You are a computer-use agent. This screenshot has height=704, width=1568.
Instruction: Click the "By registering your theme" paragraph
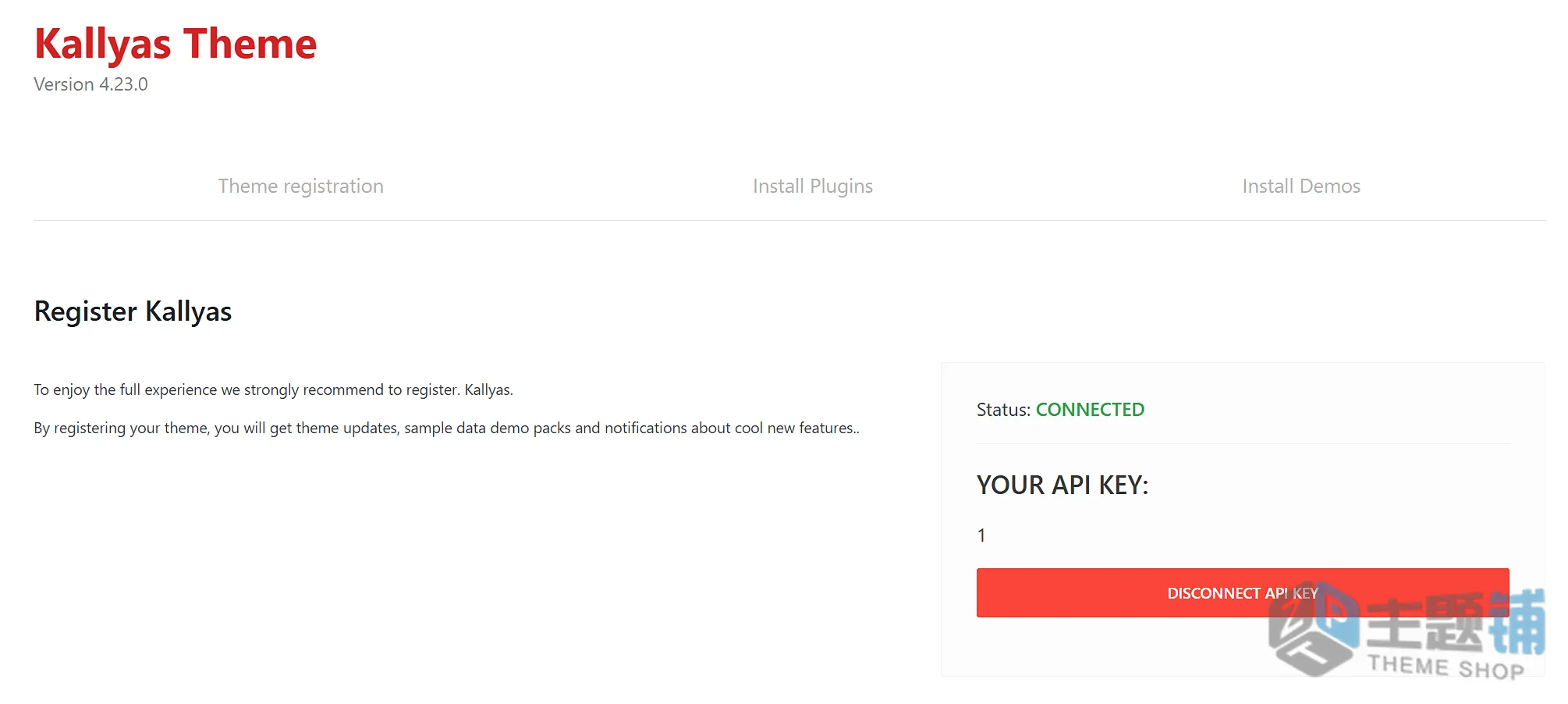446,428
